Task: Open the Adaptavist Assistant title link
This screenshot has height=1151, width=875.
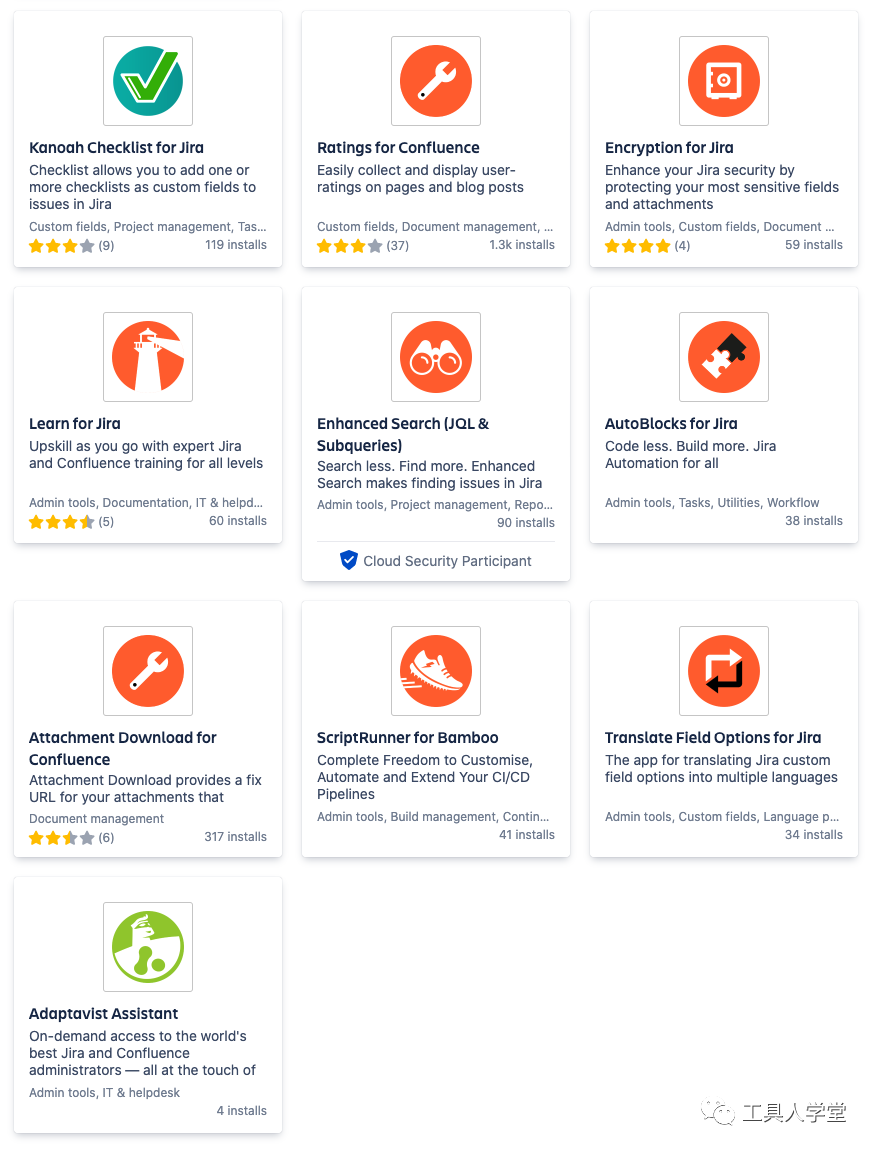Action: pyautogui.click(x=104, y=1014)
